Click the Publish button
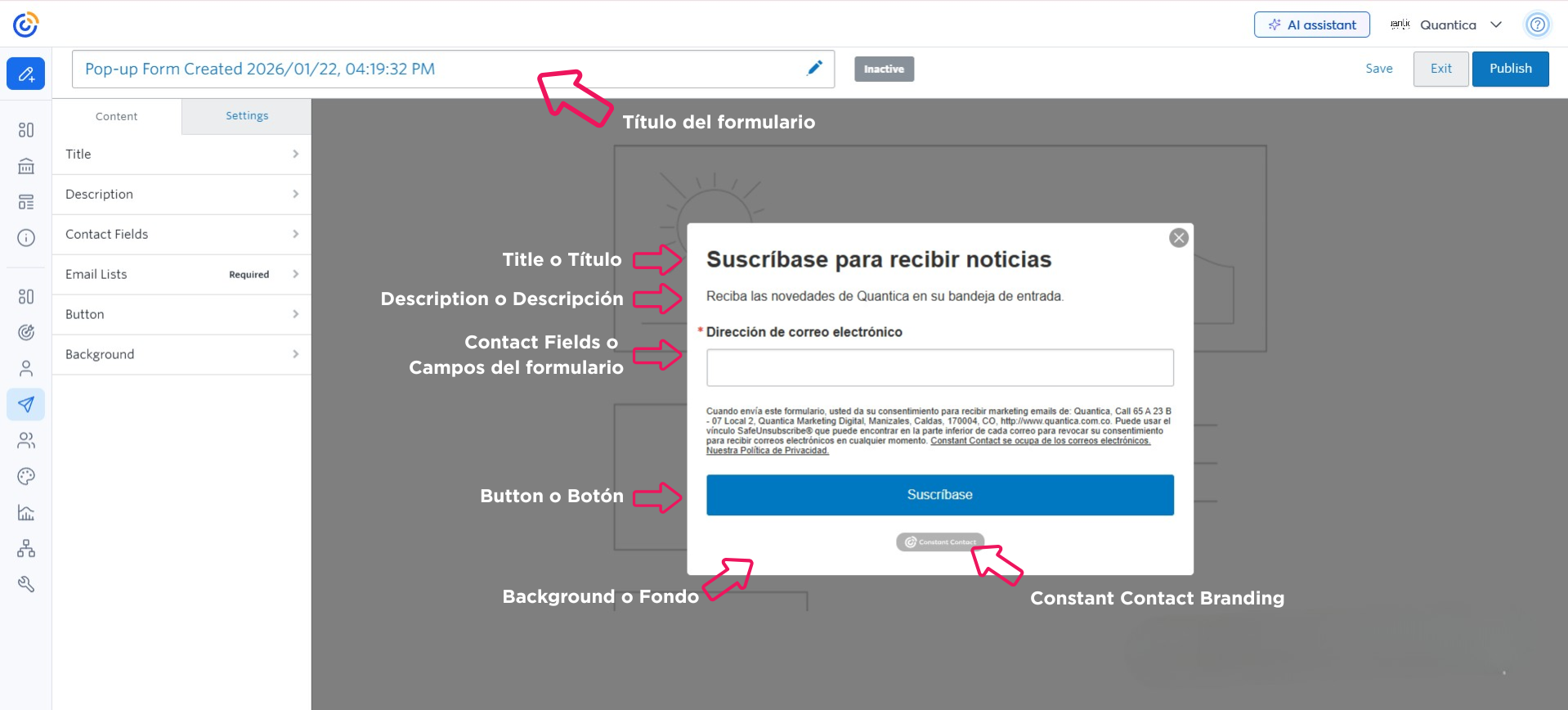Viewport: 1568px width, 710px height. [x=1510, y=69]
